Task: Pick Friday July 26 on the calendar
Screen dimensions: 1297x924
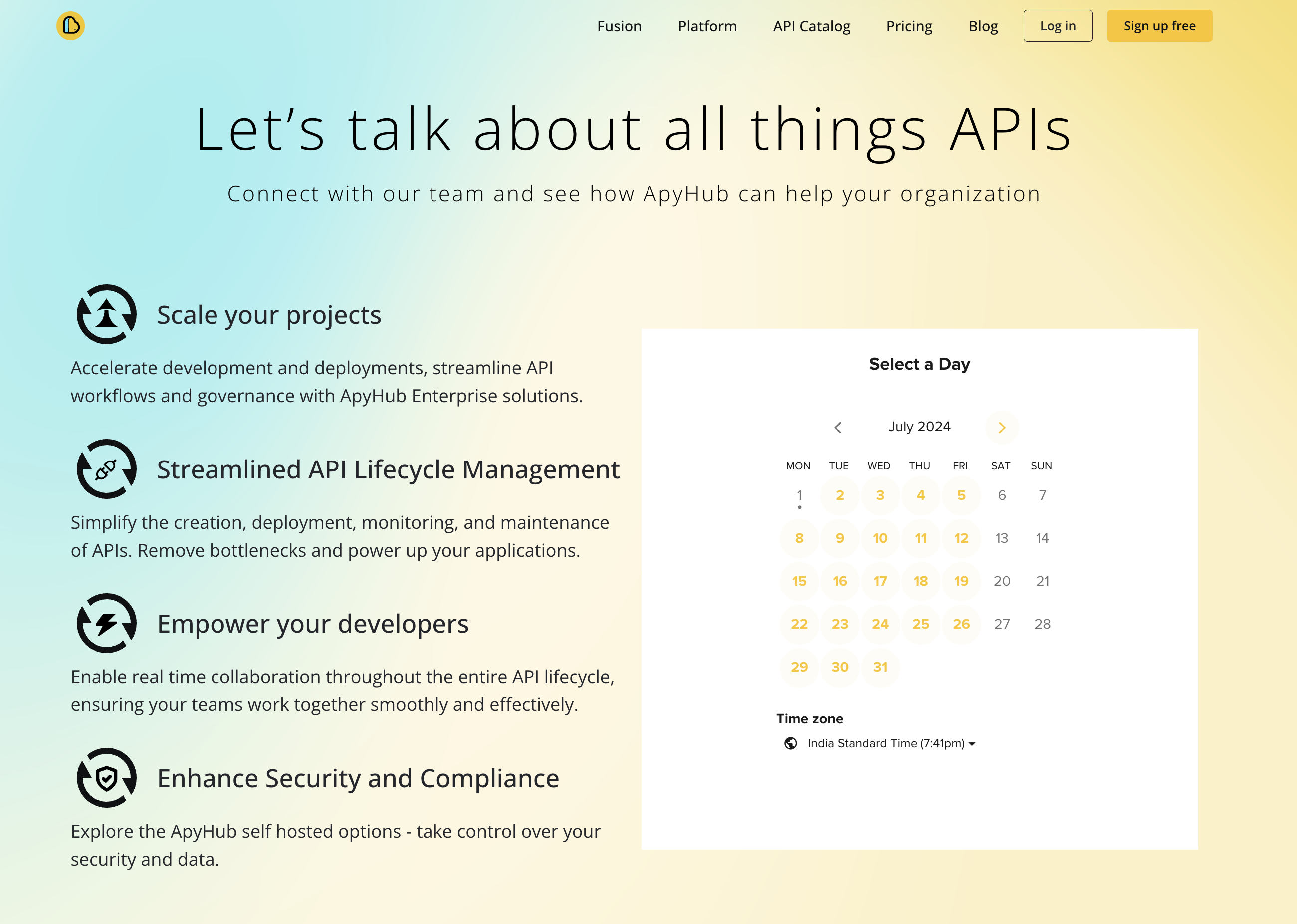Action: [961, 624]
